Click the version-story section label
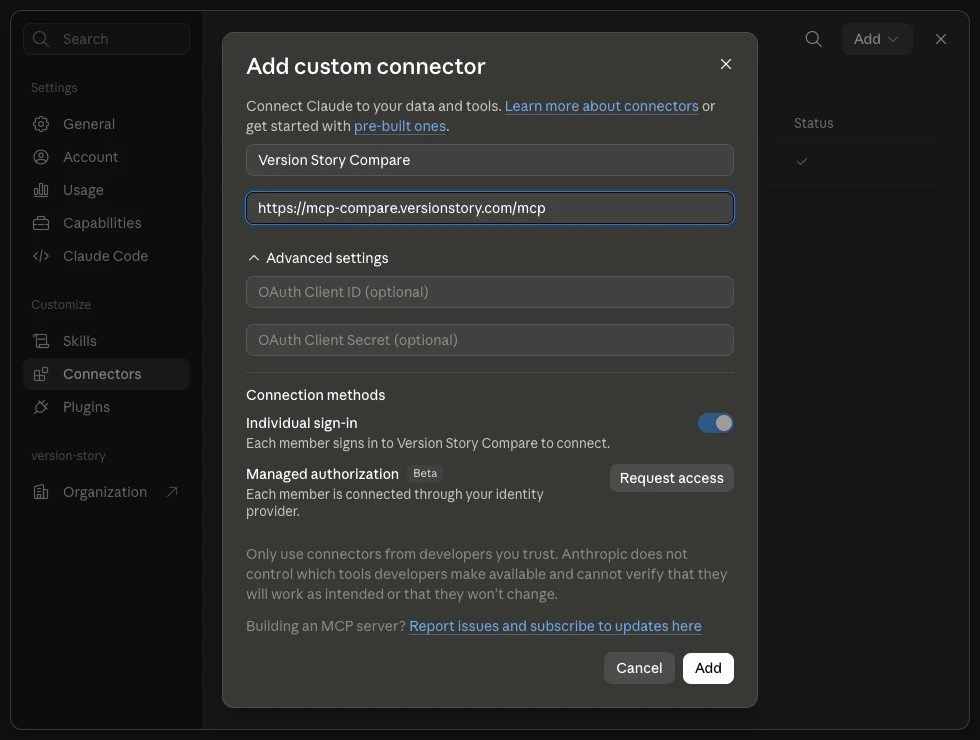This screenshot has width=980, height=740. [x=68, y=456]
